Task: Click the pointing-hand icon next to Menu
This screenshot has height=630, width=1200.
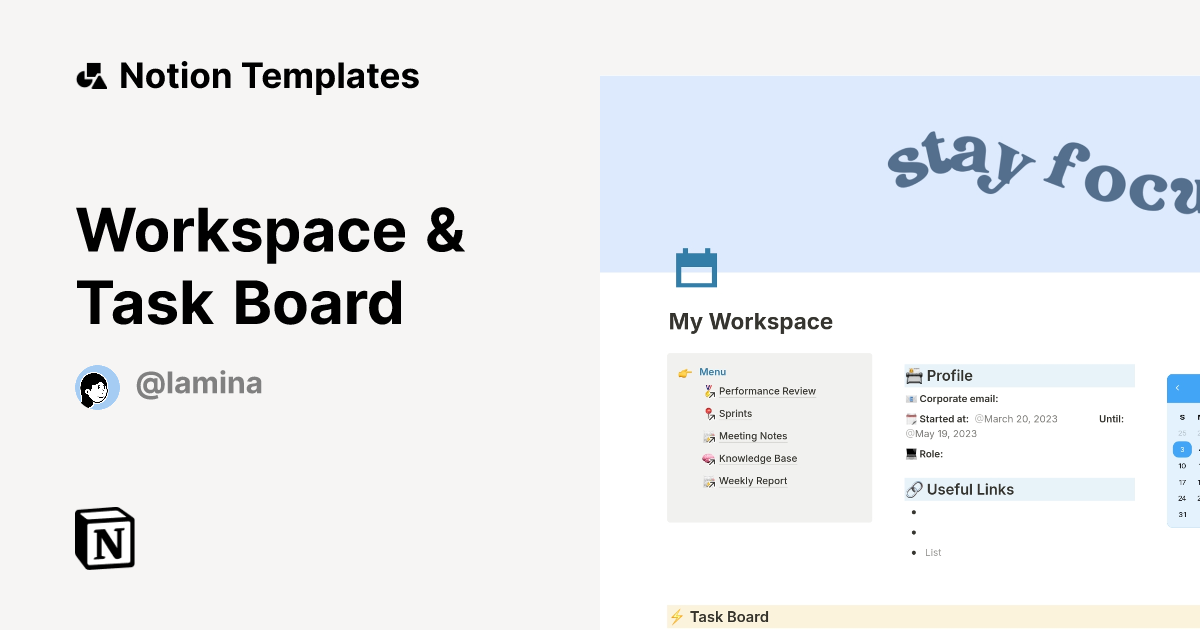Action: pyautogui.click(x=684, y=371)
